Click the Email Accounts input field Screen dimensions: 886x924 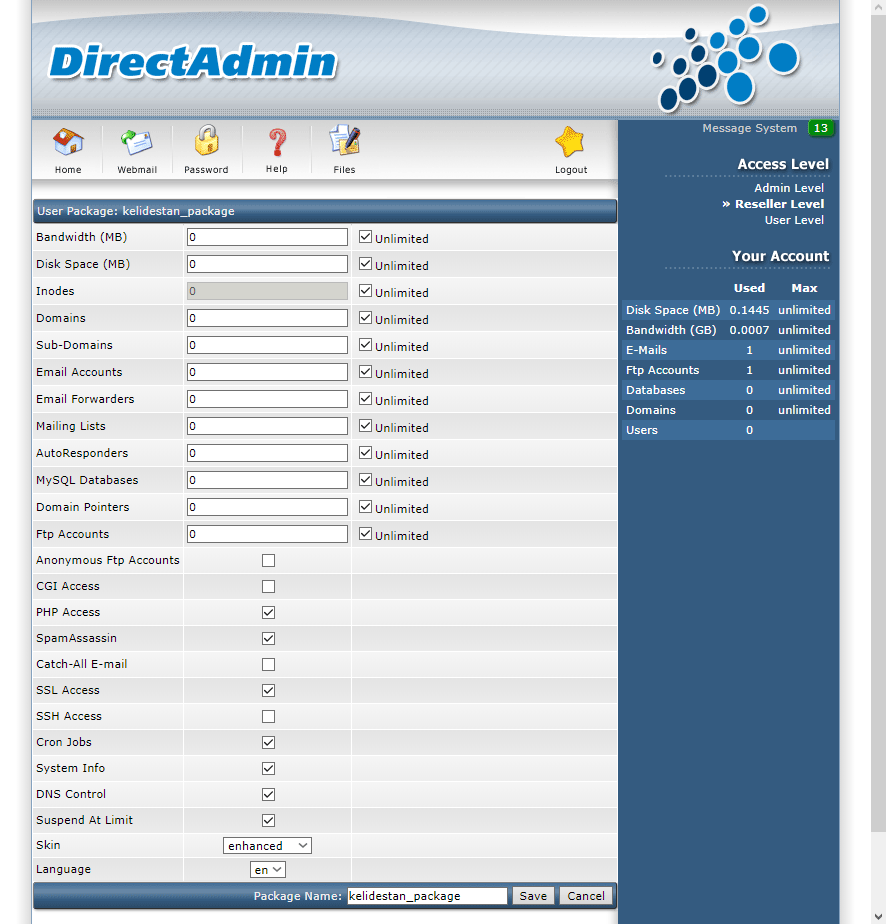tap(267, 372)
